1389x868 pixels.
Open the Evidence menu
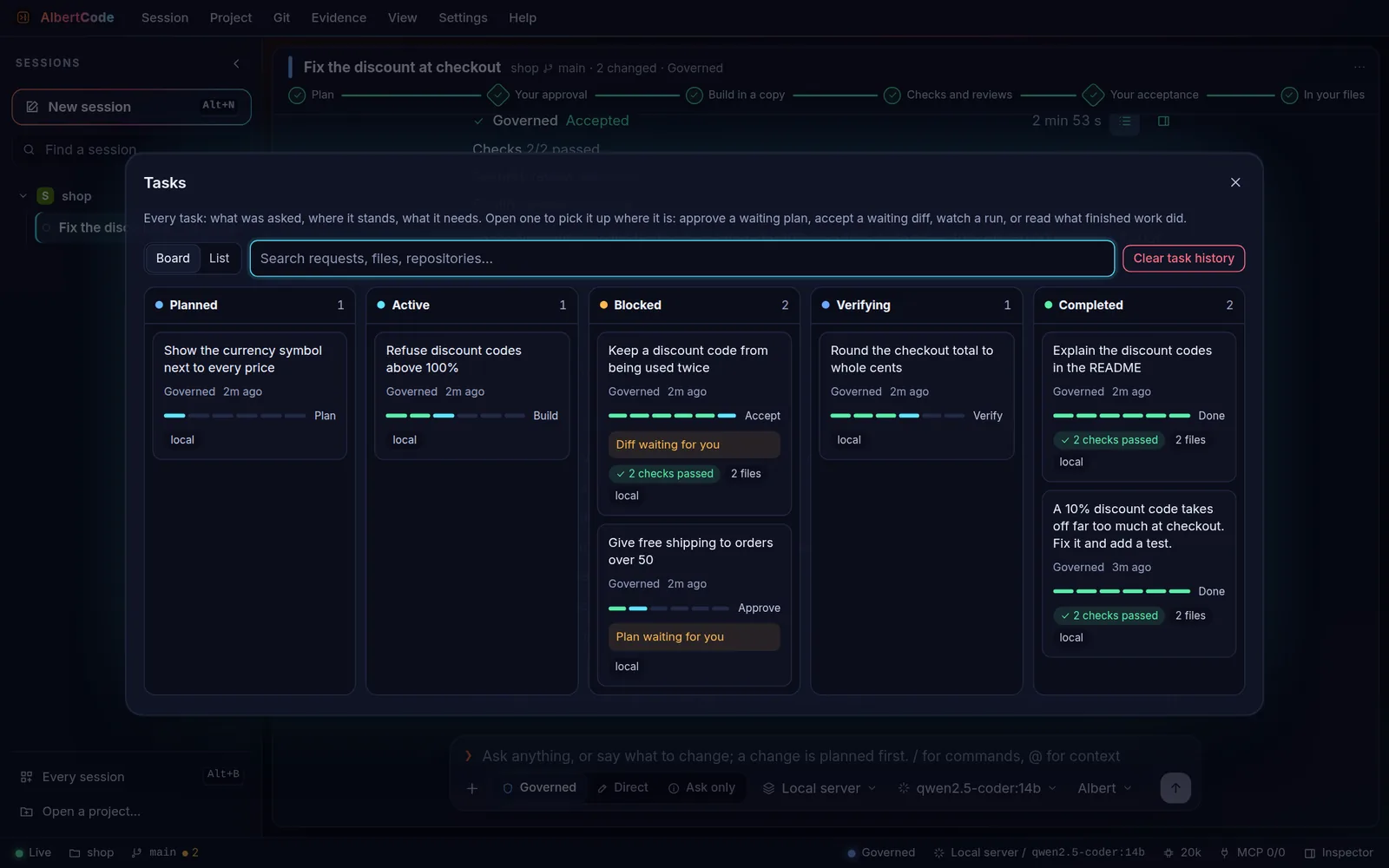pos(339,17)
